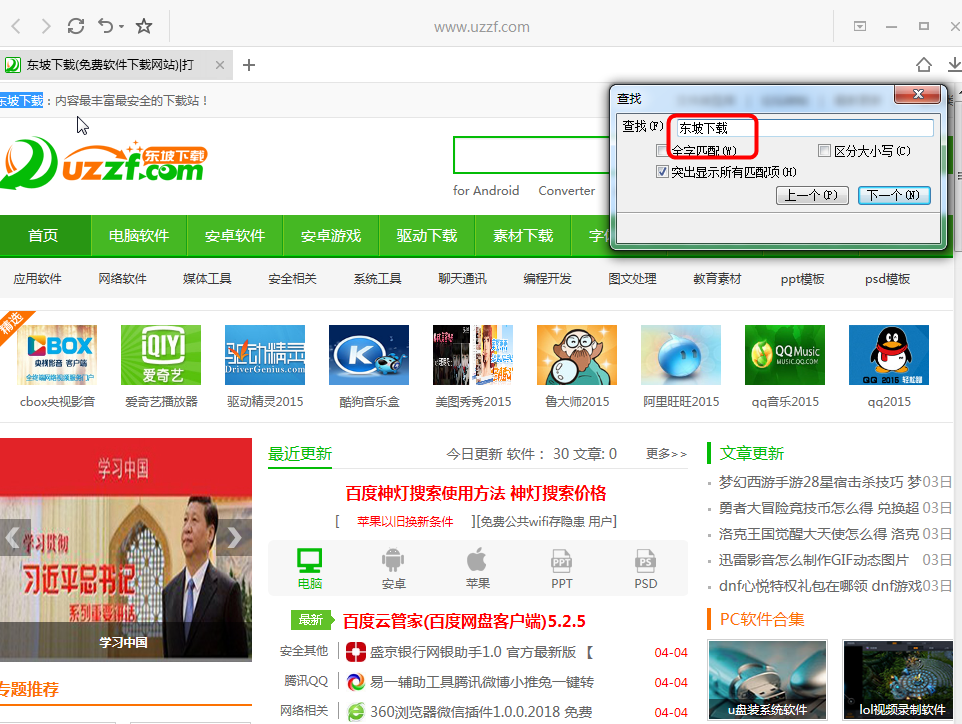962x724 pixels.
Task: Open a new tab with the plus button
Action: pos(248,65)
